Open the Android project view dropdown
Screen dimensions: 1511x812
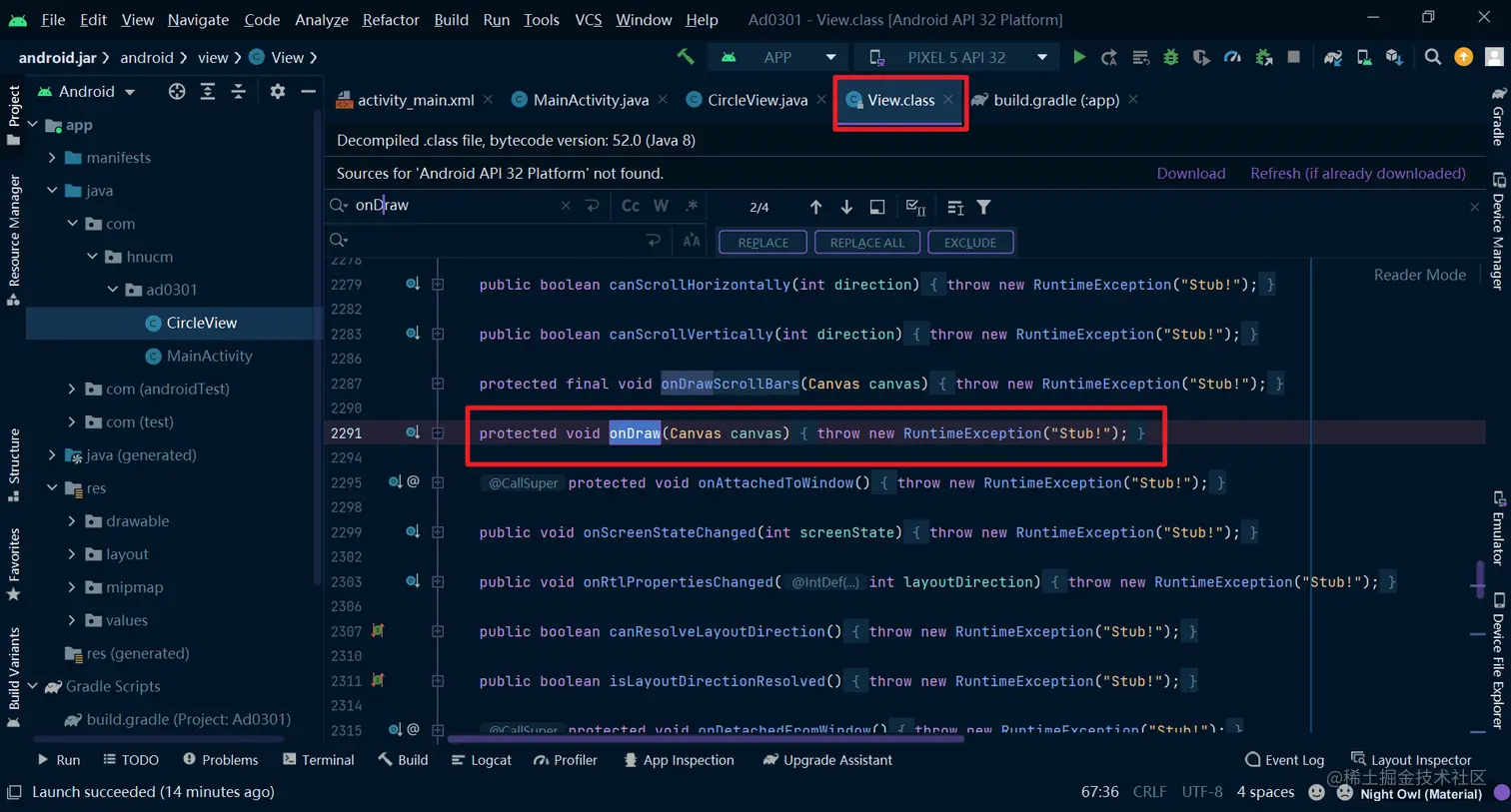86,91
